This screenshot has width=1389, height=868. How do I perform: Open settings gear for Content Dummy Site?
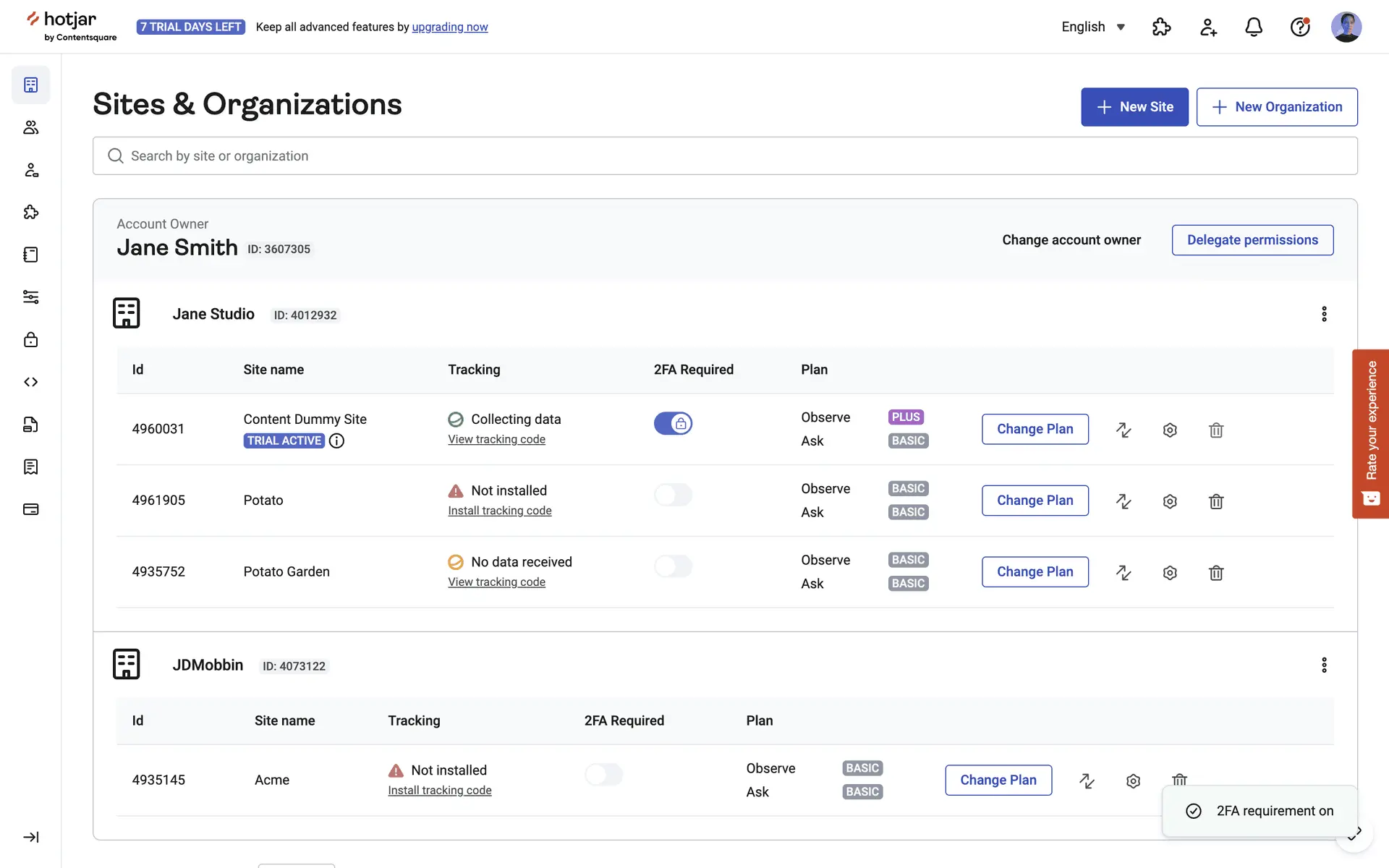pyautogui.click(x=1170, y=430)
